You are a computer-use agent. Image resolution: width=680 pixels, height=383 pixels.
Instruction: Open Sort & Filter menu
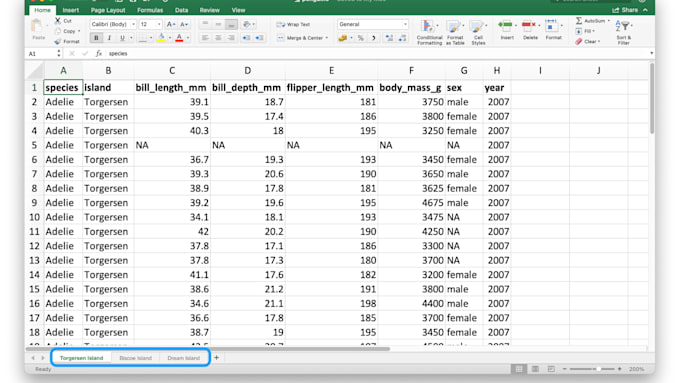624,33
